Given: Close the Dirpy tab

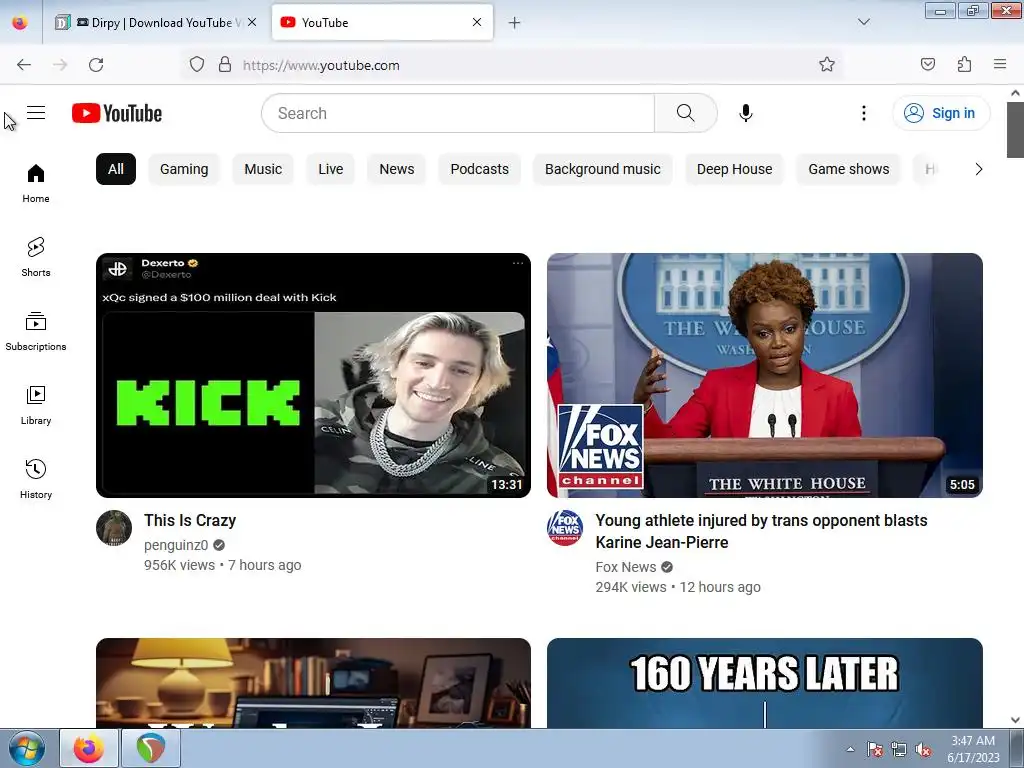Looking at the screenshot, I should 252,22.
